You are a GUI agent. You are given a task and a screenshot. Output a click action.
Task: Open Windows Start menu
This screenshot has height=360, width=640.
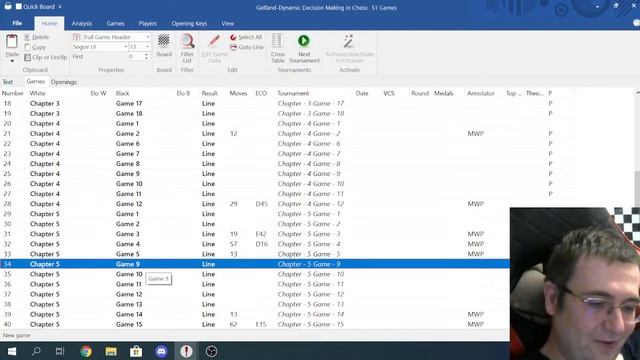point(12,351)
